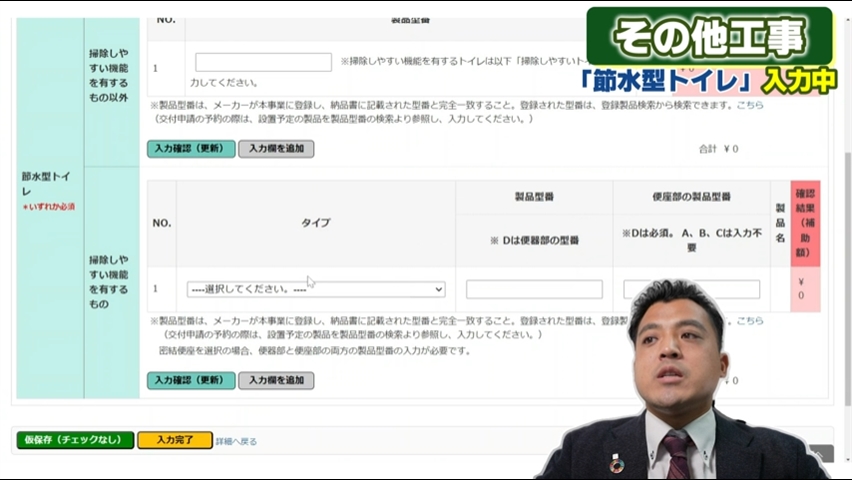
Task: Click the presenter video overlay
Action: (x=680, y=400)
